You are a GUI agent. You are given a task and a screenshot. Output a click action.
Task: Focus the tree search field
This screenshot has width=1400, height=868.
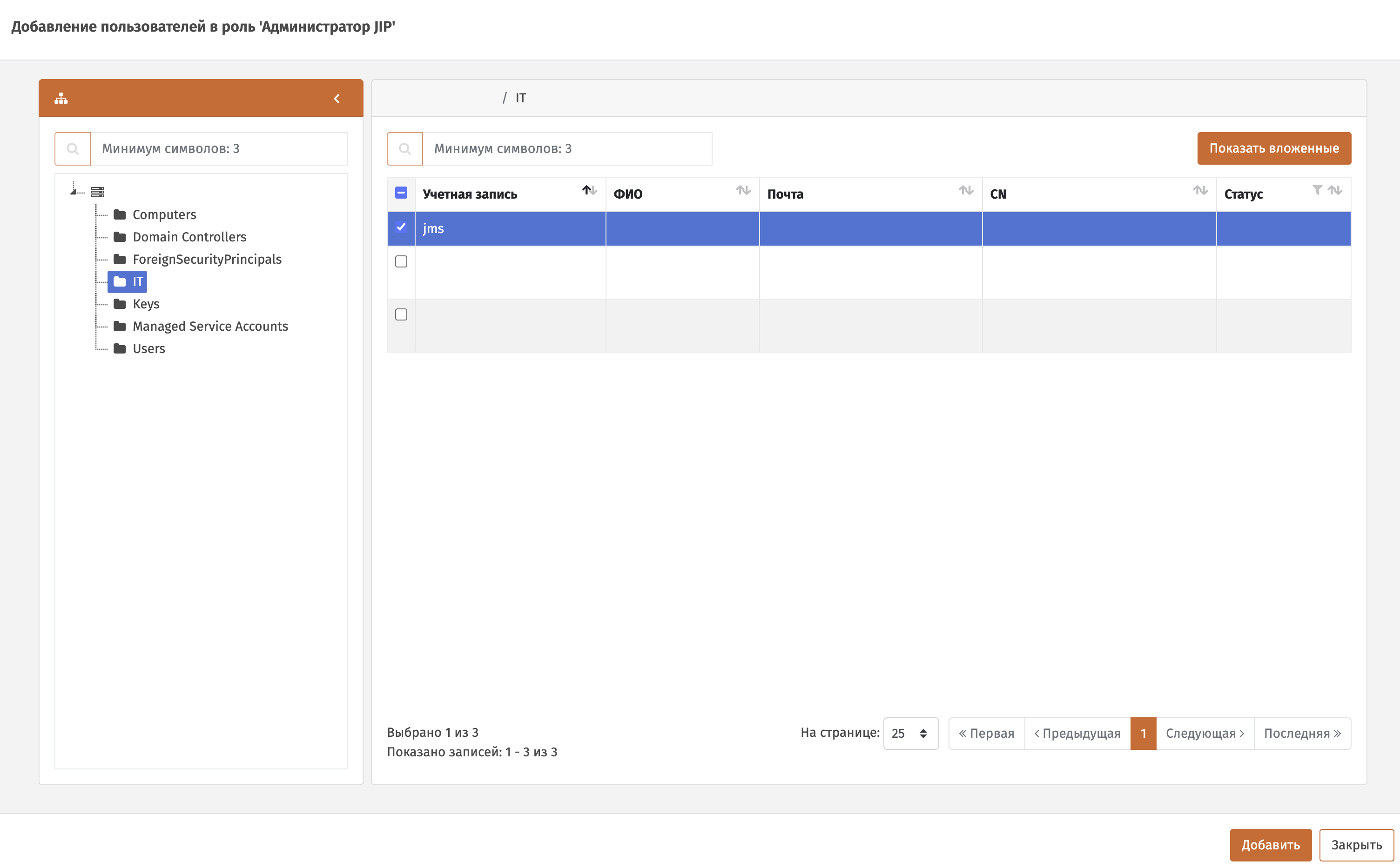(219, 149)
